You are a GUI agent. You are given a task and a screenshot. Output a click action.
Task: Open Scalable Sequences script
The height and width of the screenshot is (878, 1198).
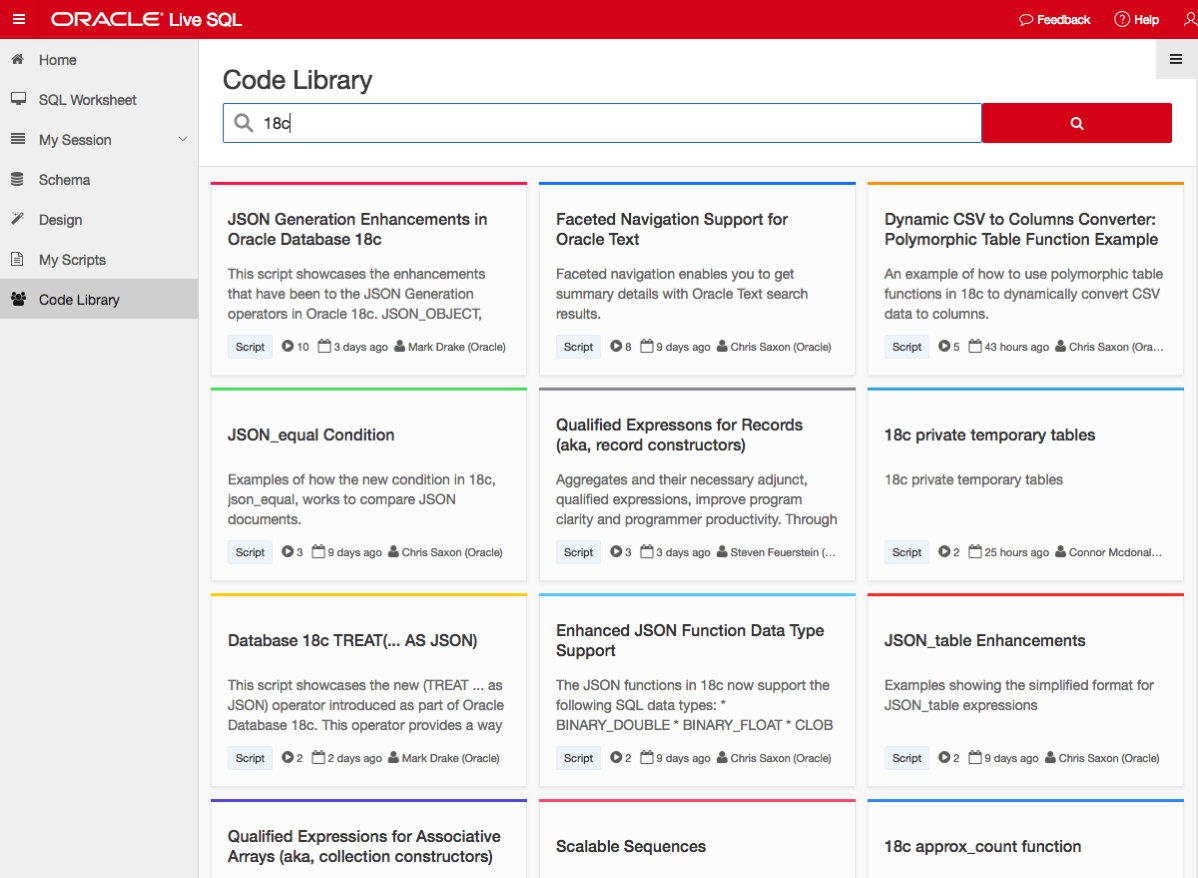tap(631, 847)
